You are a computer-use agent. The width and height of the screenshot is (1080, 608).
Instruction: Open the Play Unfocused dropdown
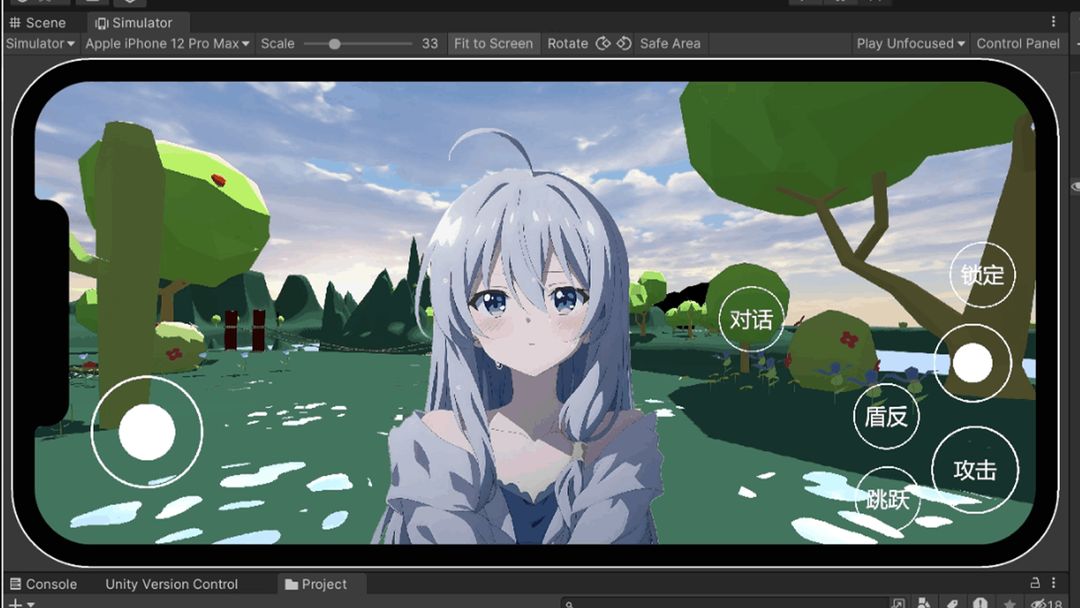point(911,43)
